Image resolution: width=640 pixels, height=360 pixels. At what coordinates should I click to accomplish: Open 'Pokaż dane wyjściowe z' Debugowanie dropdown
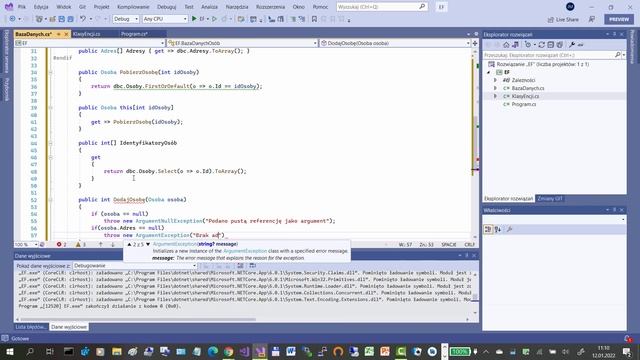(x=135, y=266)
